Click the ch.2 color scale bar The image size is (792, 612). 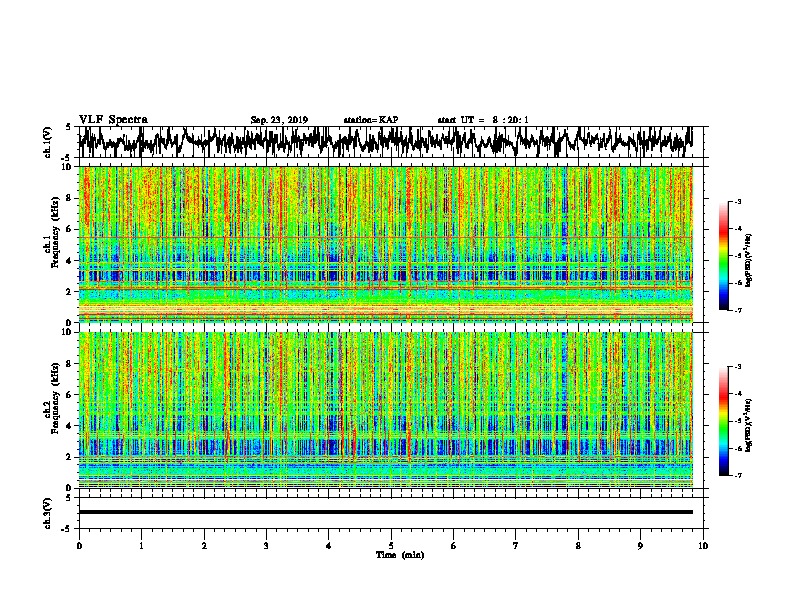pyautogui.click(x=723, y=421)
